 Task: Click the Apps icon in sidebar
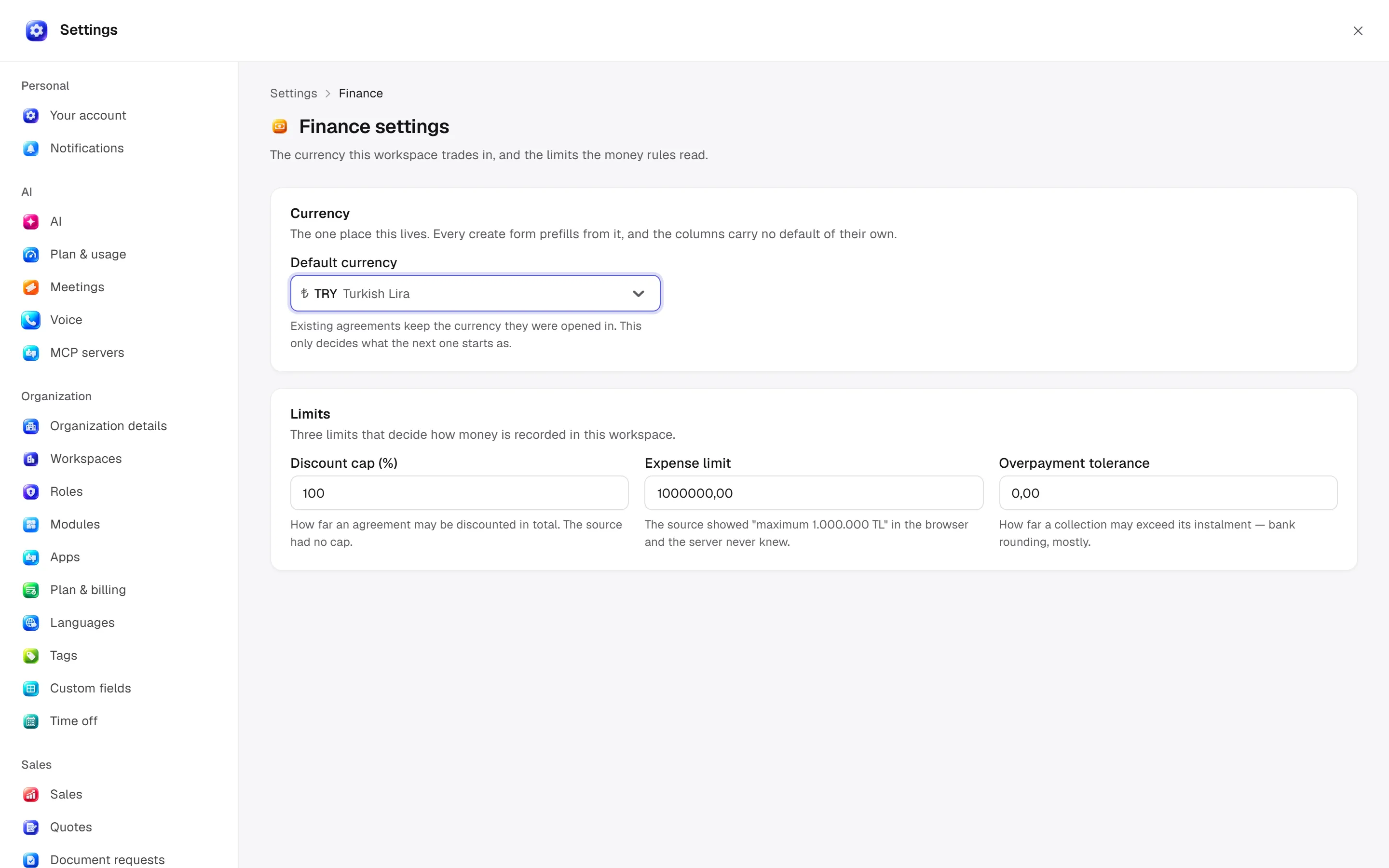pos(31,557)
